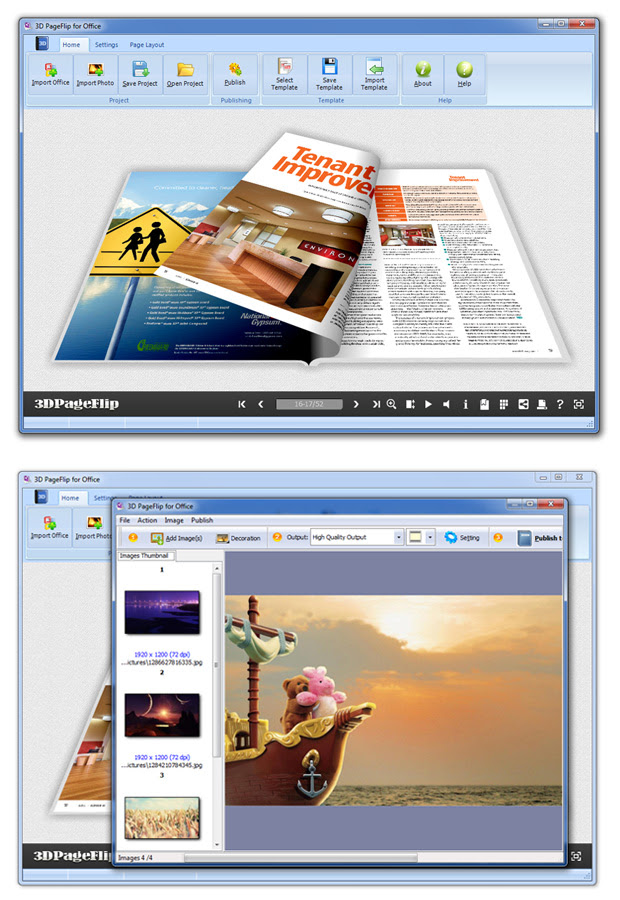Viewport: 620px width, 900px height.
Task: Open book info via the i icon
Action: [466, 405]
